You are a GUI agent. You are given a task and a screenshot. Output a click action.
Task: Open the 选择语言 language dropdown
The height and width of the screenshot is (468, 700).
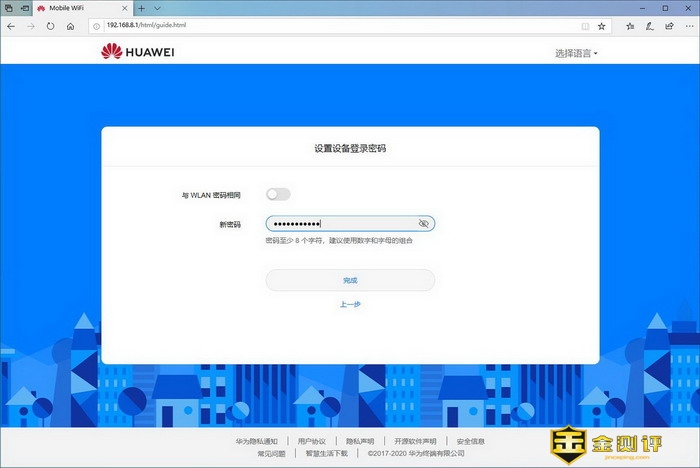(576, 53)
